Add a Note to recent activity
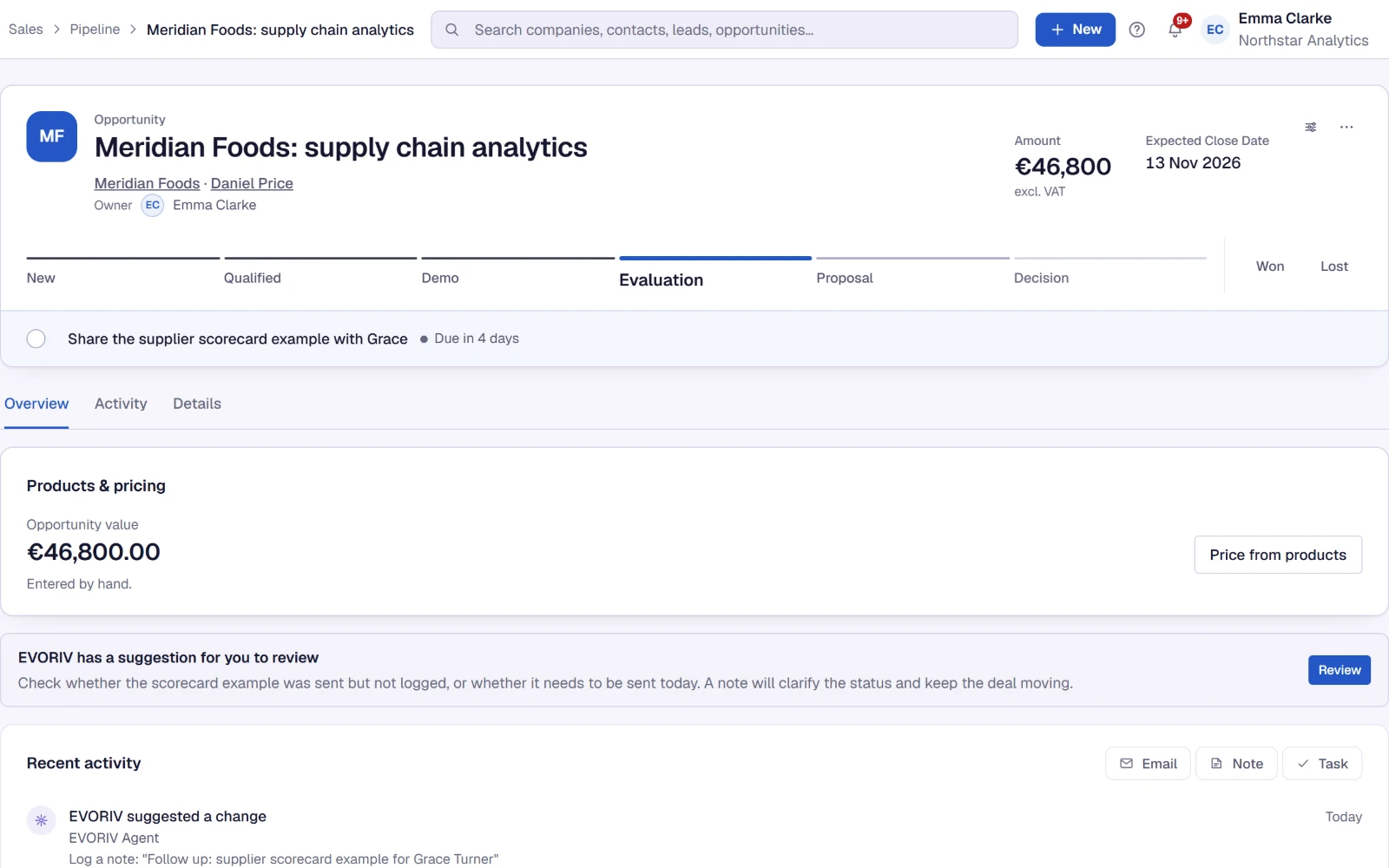Image resolution: width=1389 pixels, height=868 pixels. (1236, 764)
